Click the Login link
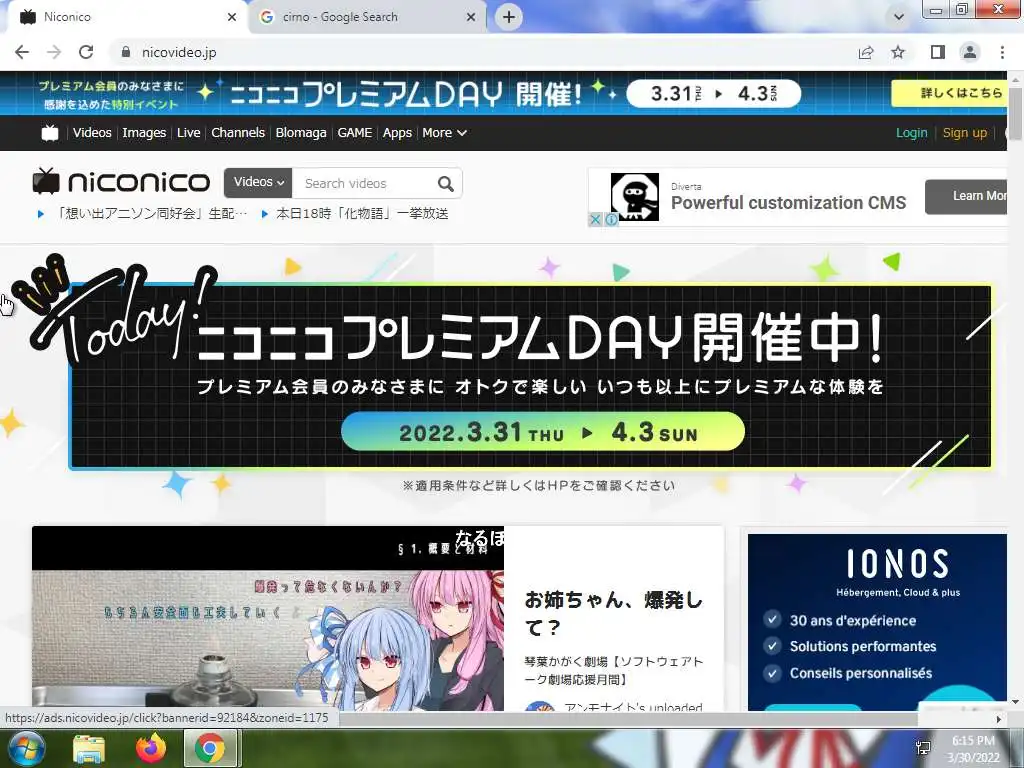This screenshot has height=768, width=1024. tap(912, 133)
